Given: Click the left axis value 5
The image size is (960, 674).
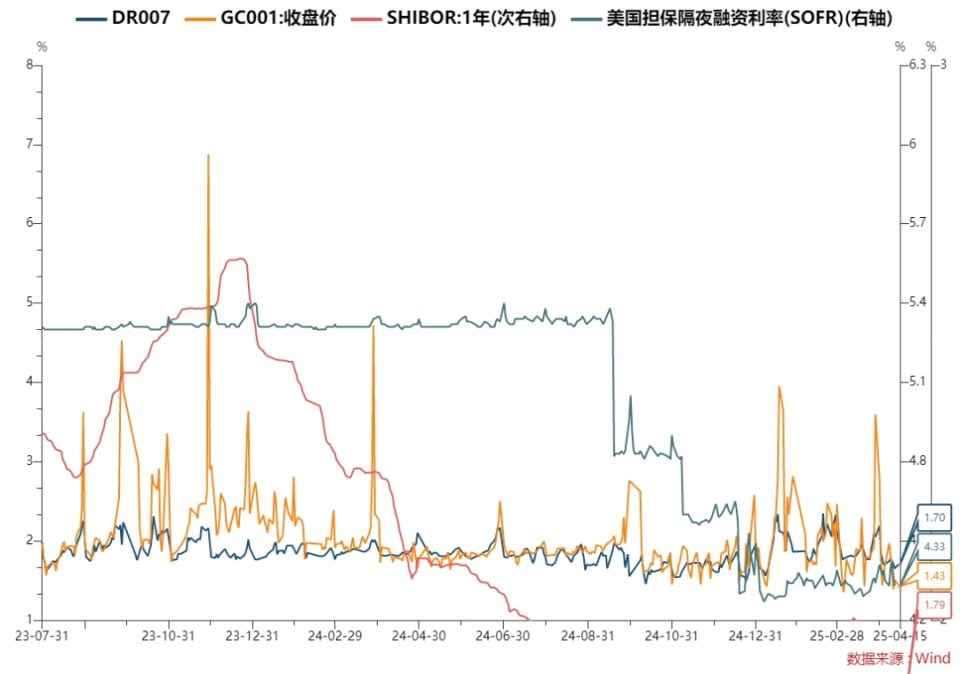Looking at the screenshot, I should 29,302.
